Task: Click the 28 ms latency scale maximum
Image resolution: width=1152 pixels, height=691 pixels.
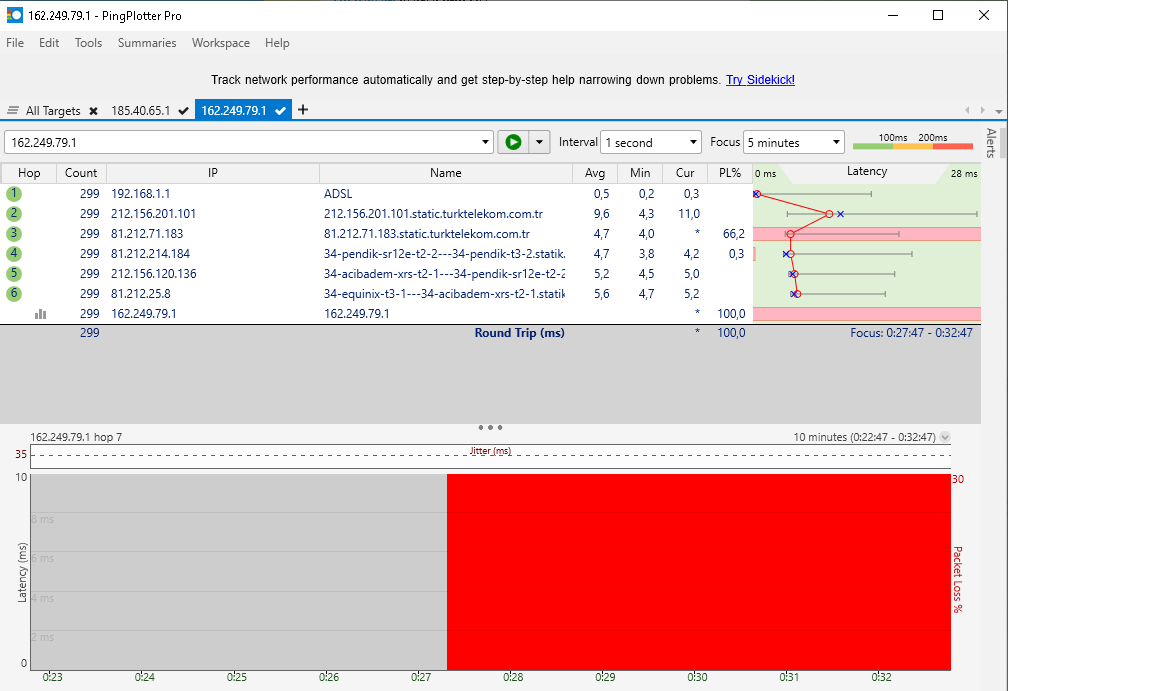Action: click(x=964, y=174)
